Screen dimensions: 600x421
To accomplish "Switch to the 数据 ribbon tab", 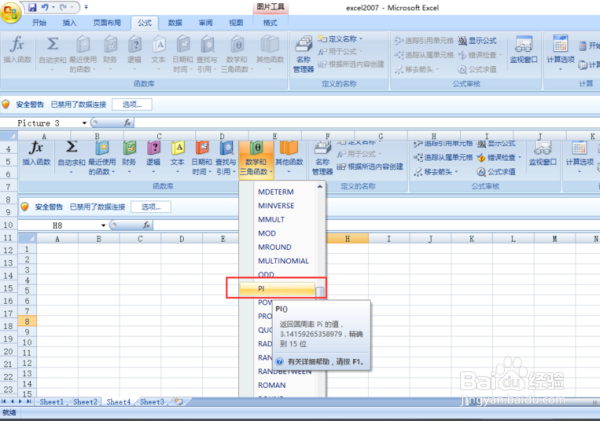I will (175, 23).
